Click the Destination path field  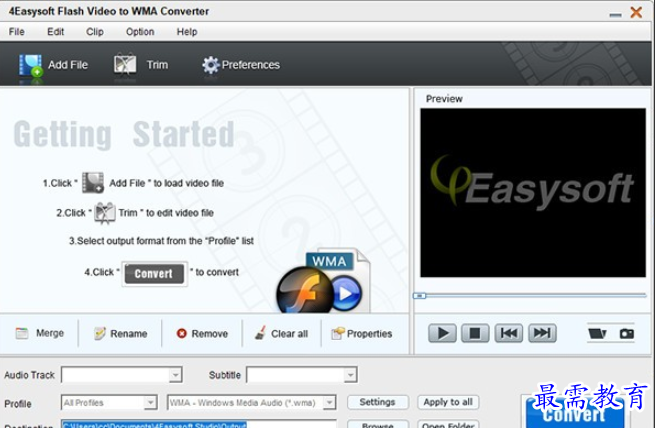click(x=198, y=424)
